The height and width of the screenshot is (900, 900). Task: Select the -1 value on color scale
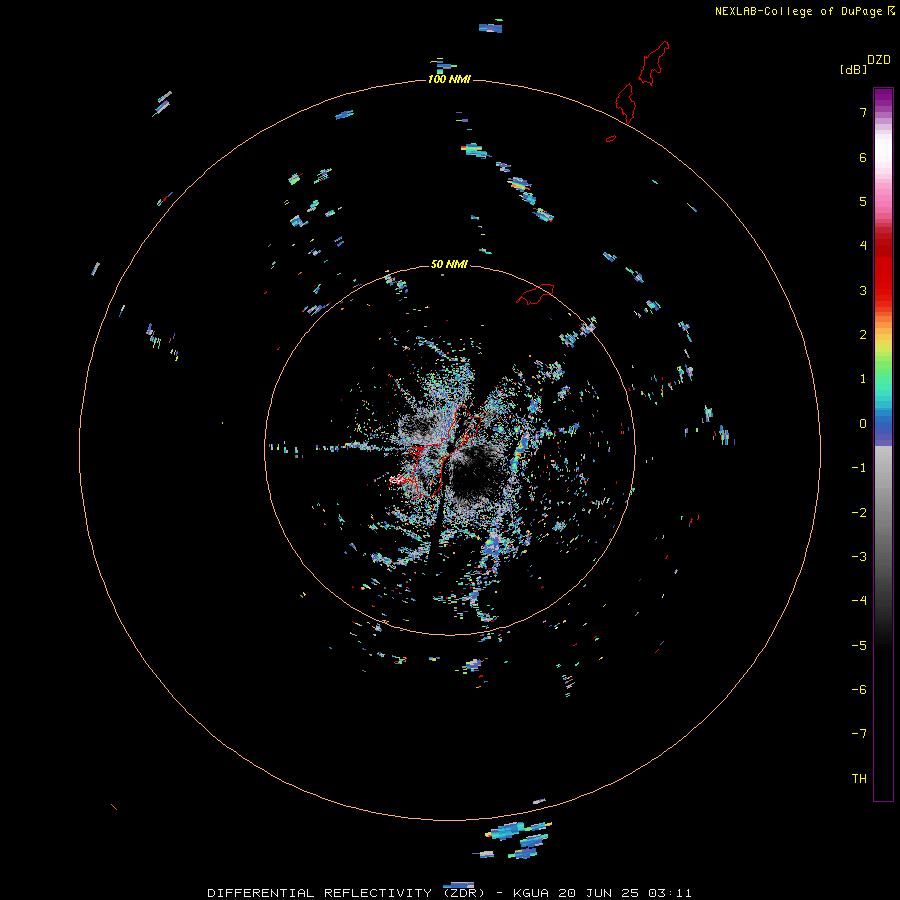pyautogui.click(x=859, y=468)
